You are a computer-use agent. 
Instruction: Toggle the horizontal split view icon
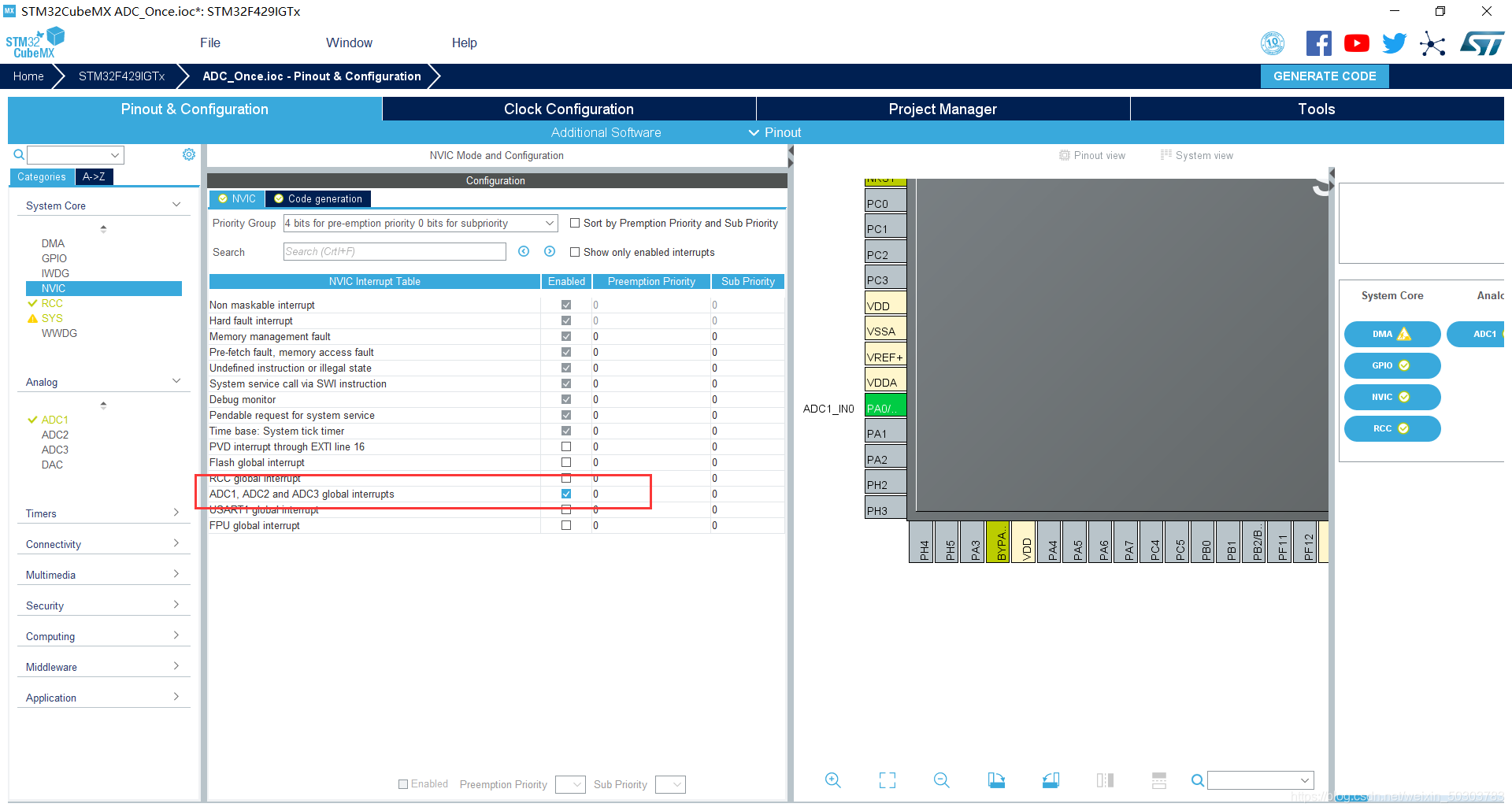pyautogui.click(x=1159, y=780)
